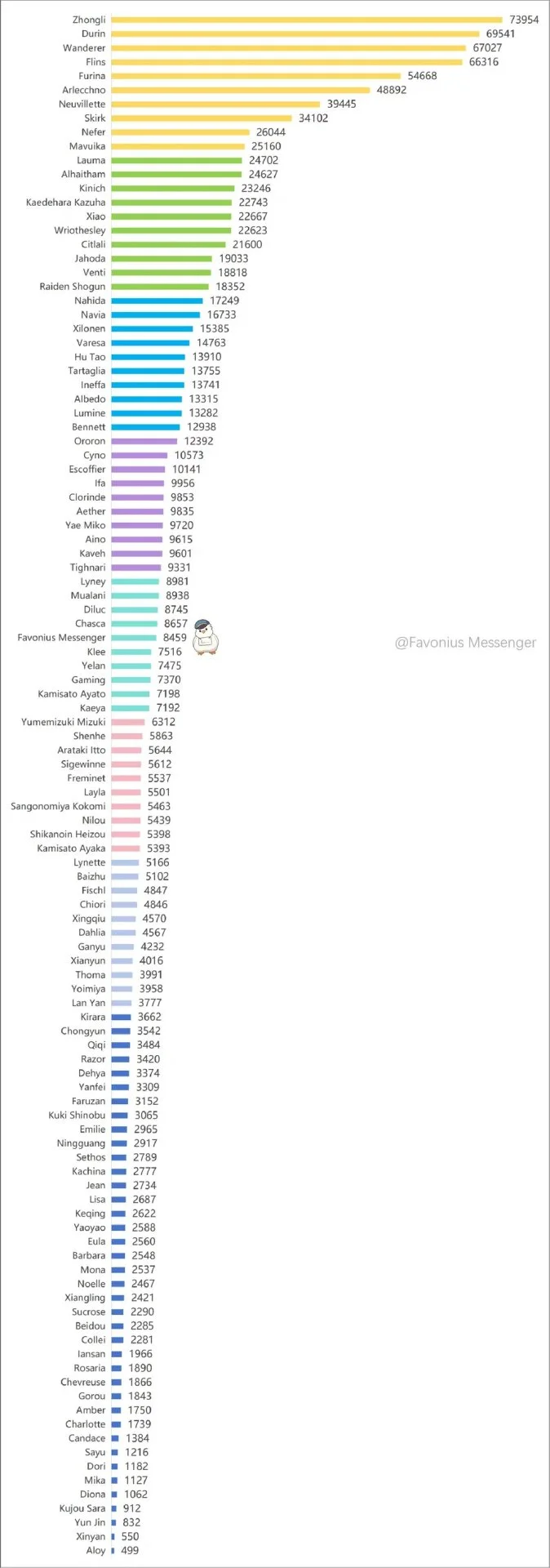The image size is (550, 1568).
Task: Select the Ororon purple bar
Action: pos(144,441)
